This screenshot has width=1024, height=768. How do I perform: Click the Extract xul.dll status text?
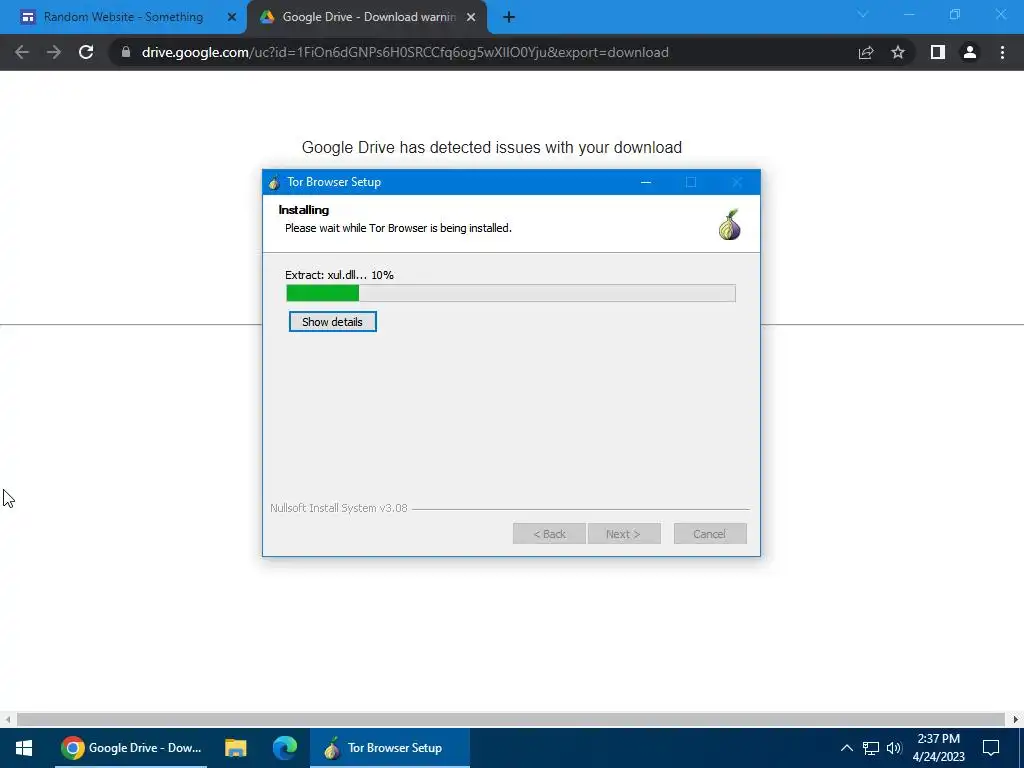click(x=339, y=275)
